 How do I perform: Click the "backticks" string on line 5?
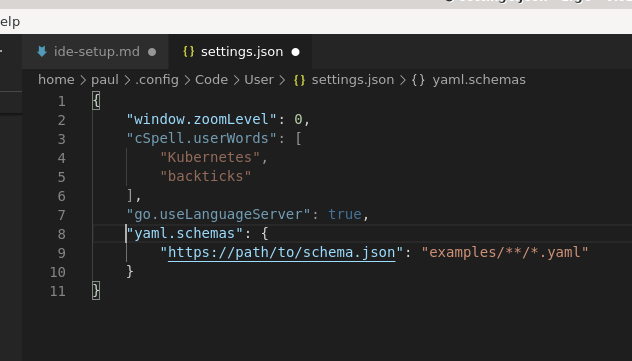pos(206,176)
